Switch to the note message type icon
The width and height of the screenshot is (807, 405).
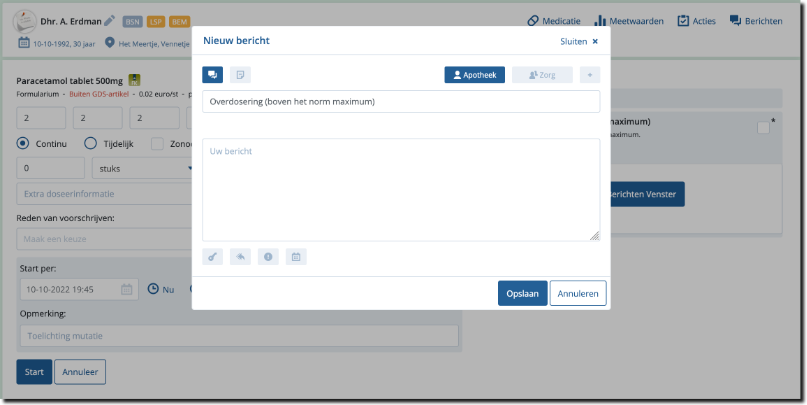pos(240,75)
